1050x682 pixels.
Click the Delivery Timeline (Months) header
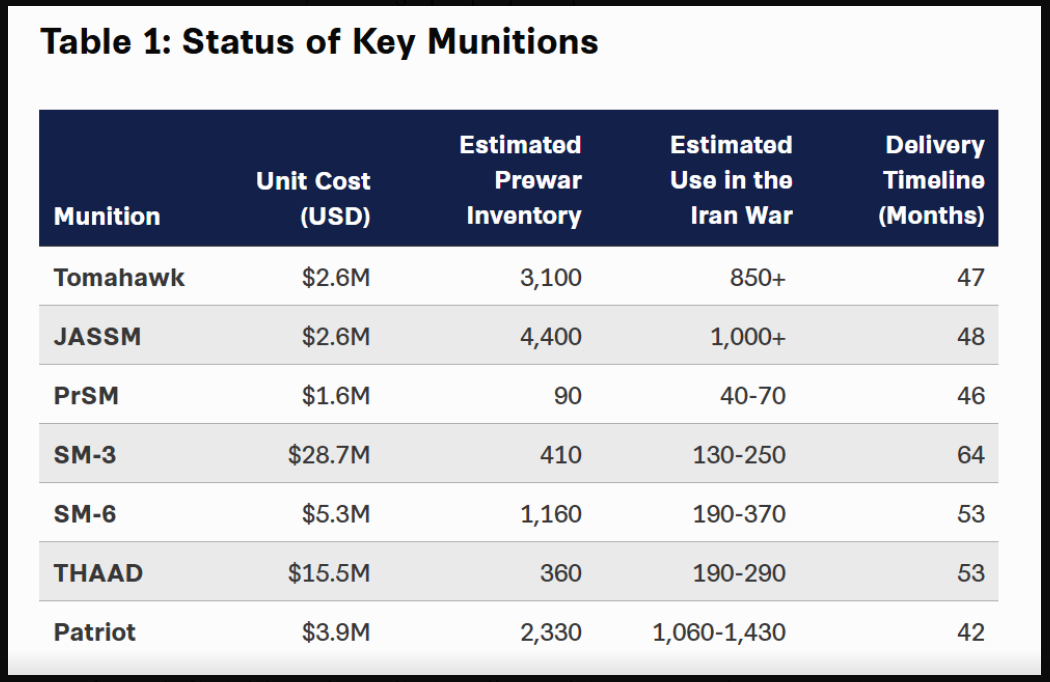[x=932, y=180]
